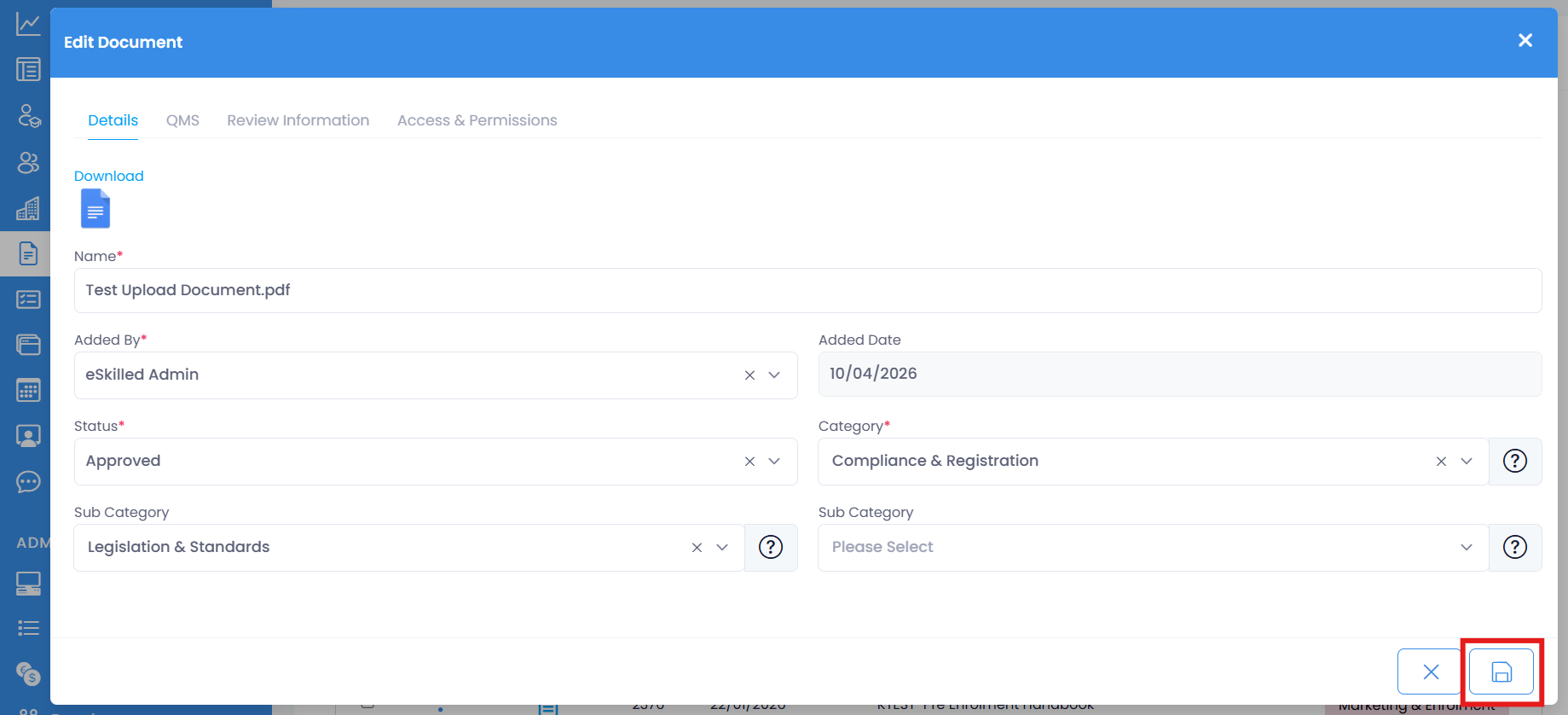Close the Edit Document dialog

click(x=1525, y=41)
